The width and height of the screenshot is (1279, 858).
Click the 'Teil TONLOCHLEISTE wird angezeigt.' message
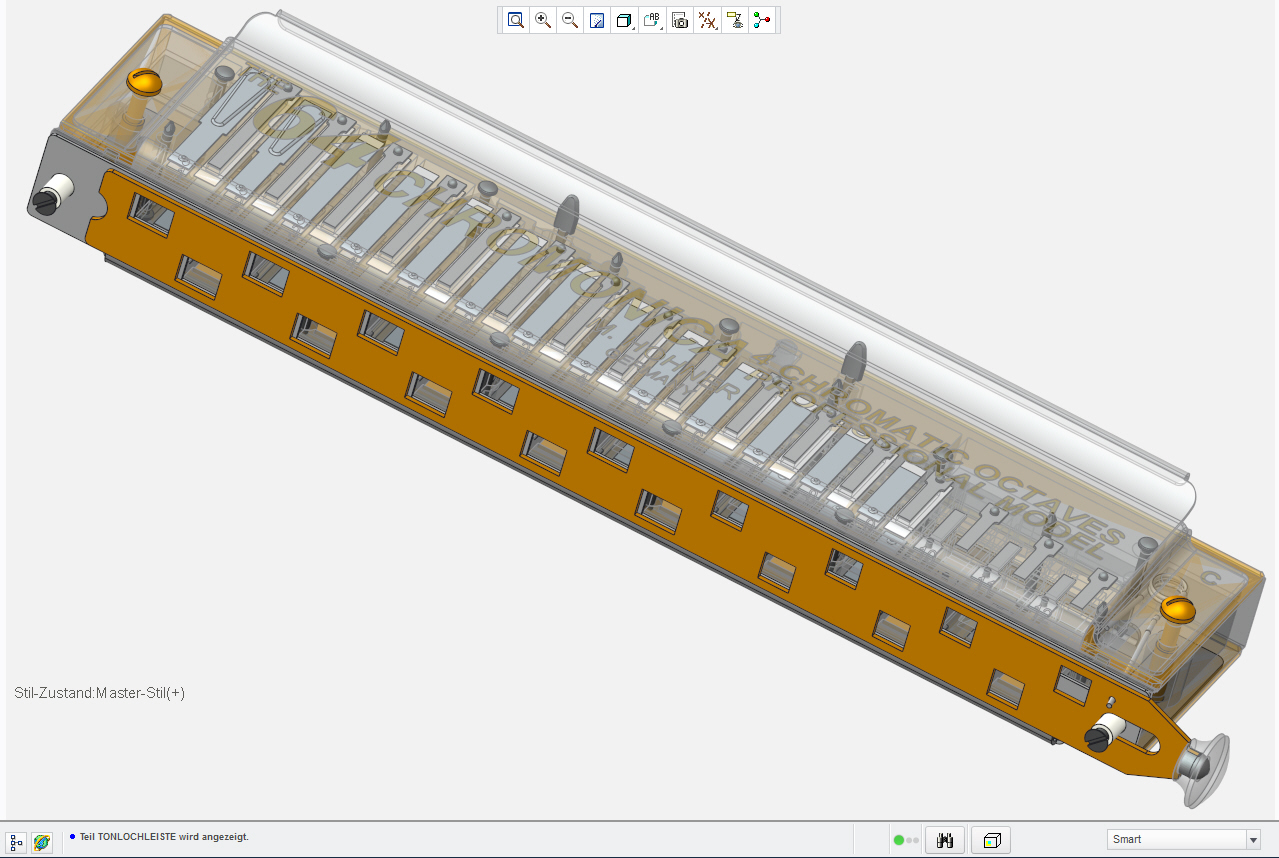click(x=165, y=837)
